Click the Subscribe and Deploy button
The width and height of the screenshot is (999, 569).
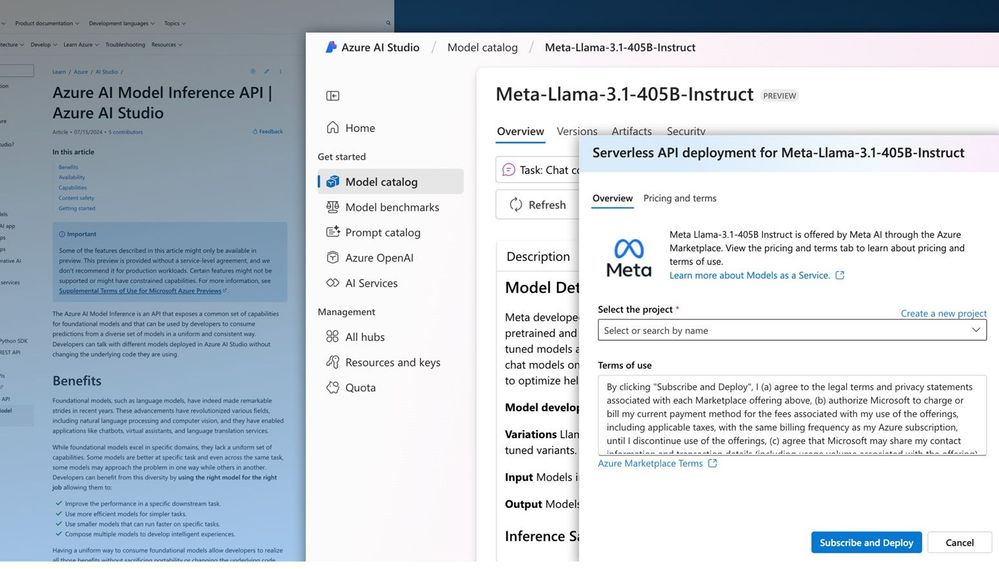866,542
